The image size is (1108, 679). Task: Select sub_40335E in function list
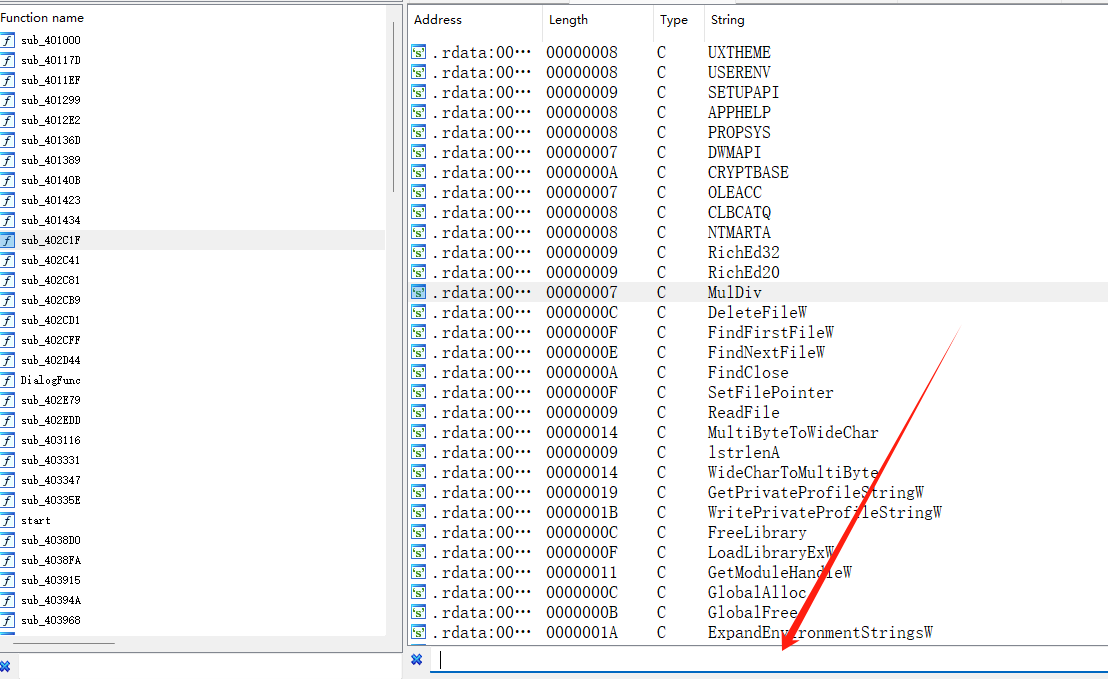50,500
